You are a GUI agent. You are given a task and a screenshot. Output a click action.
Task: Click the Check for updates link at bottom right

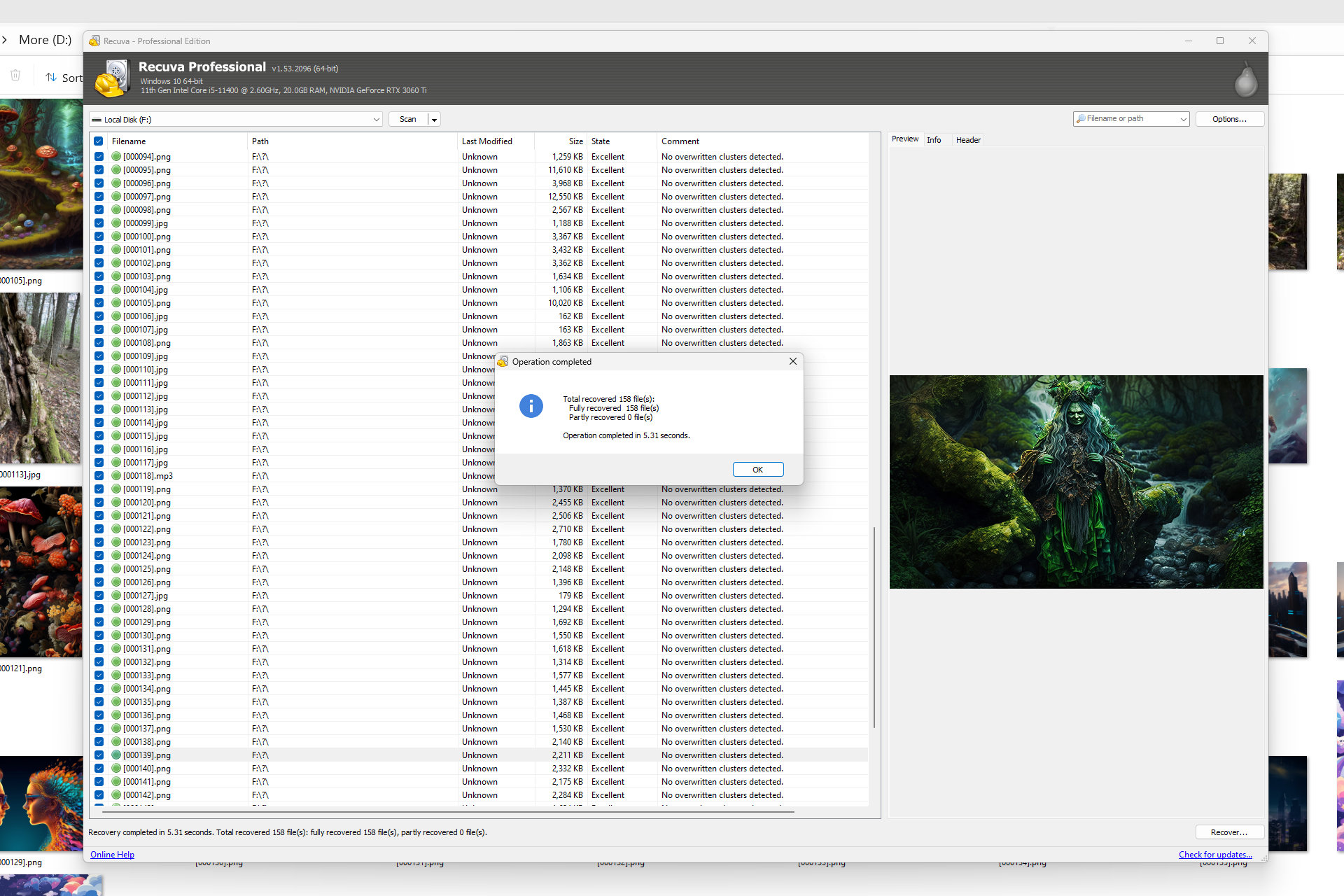point(1216,854)
